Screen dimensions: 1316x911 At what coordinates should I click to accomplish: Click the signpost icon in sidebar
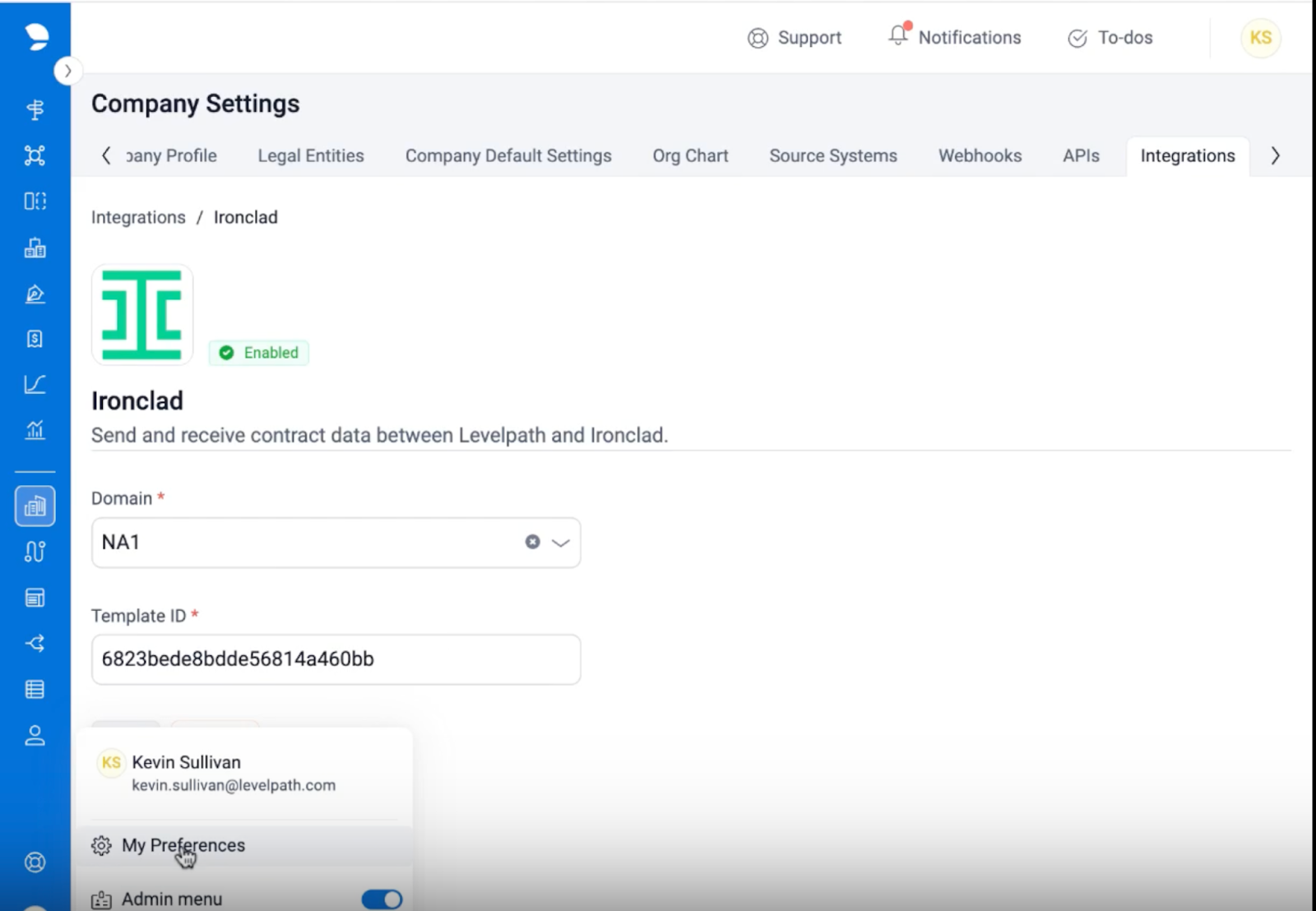click(x=35, y=109)
